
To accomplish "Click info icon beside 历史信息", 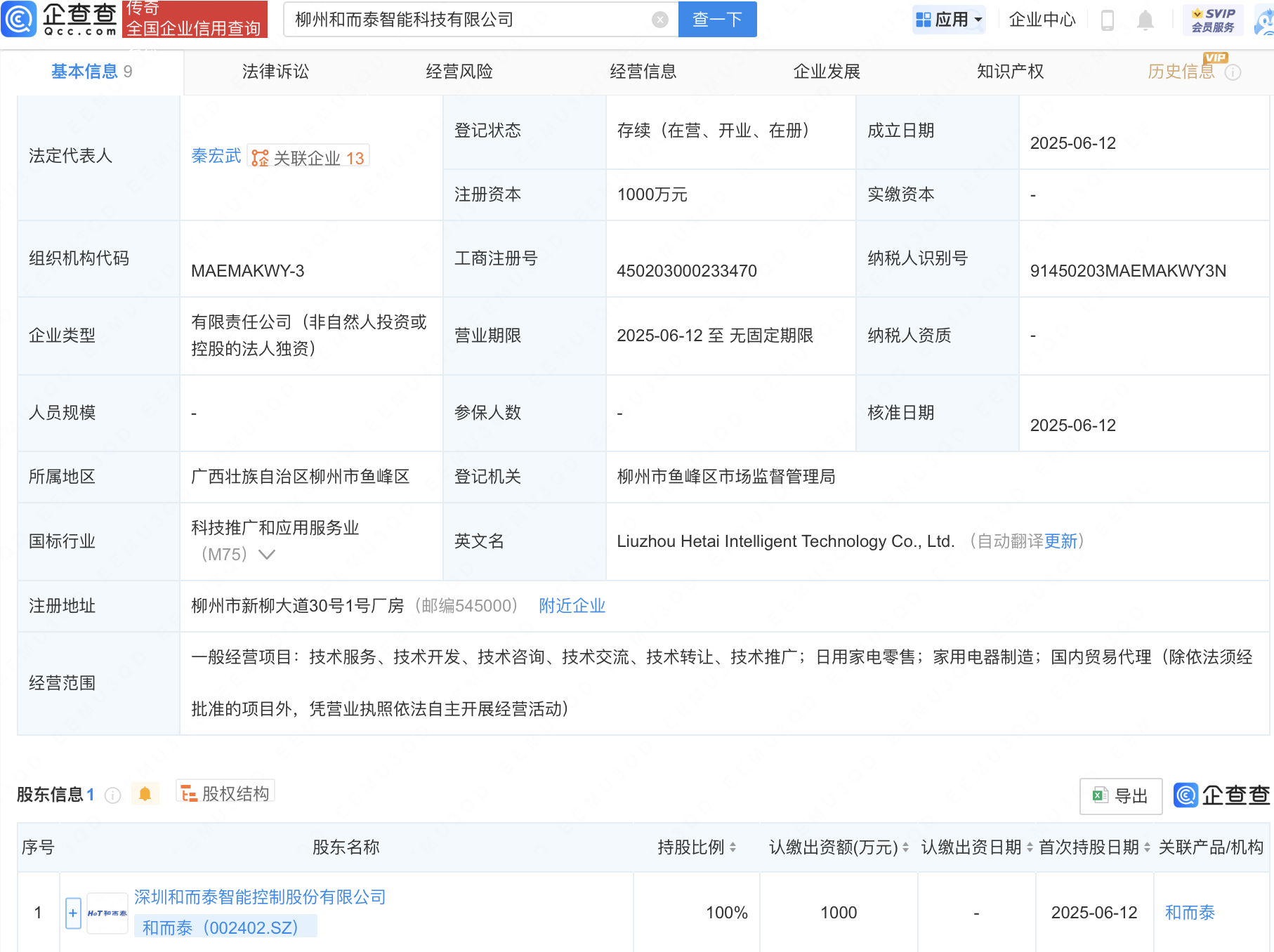I will click(1233, 72).
